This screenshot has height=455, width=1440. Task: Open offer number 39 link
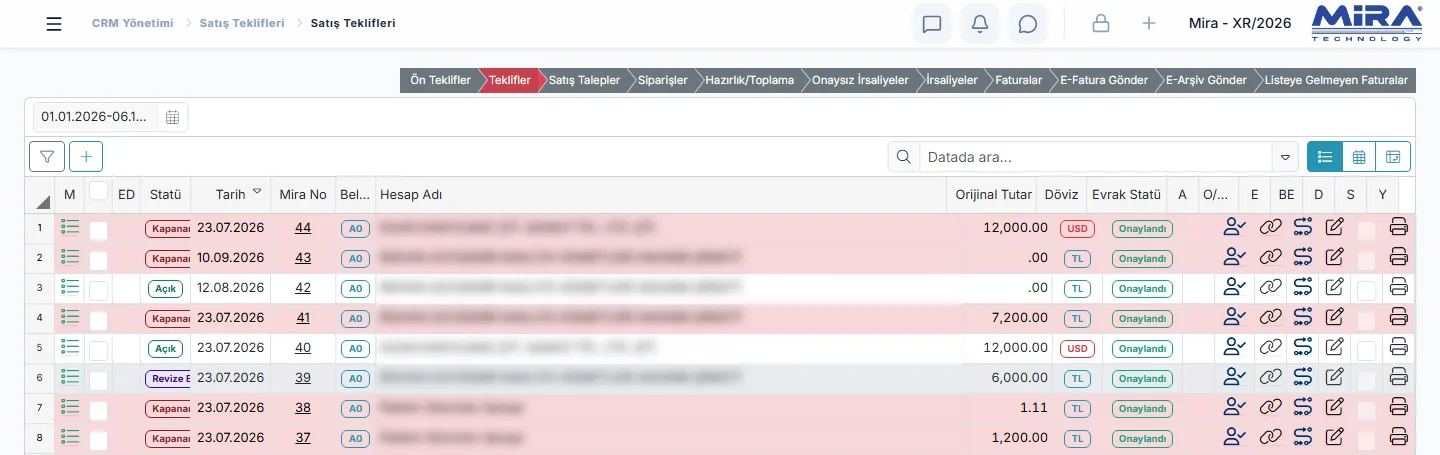click(303, 378)
